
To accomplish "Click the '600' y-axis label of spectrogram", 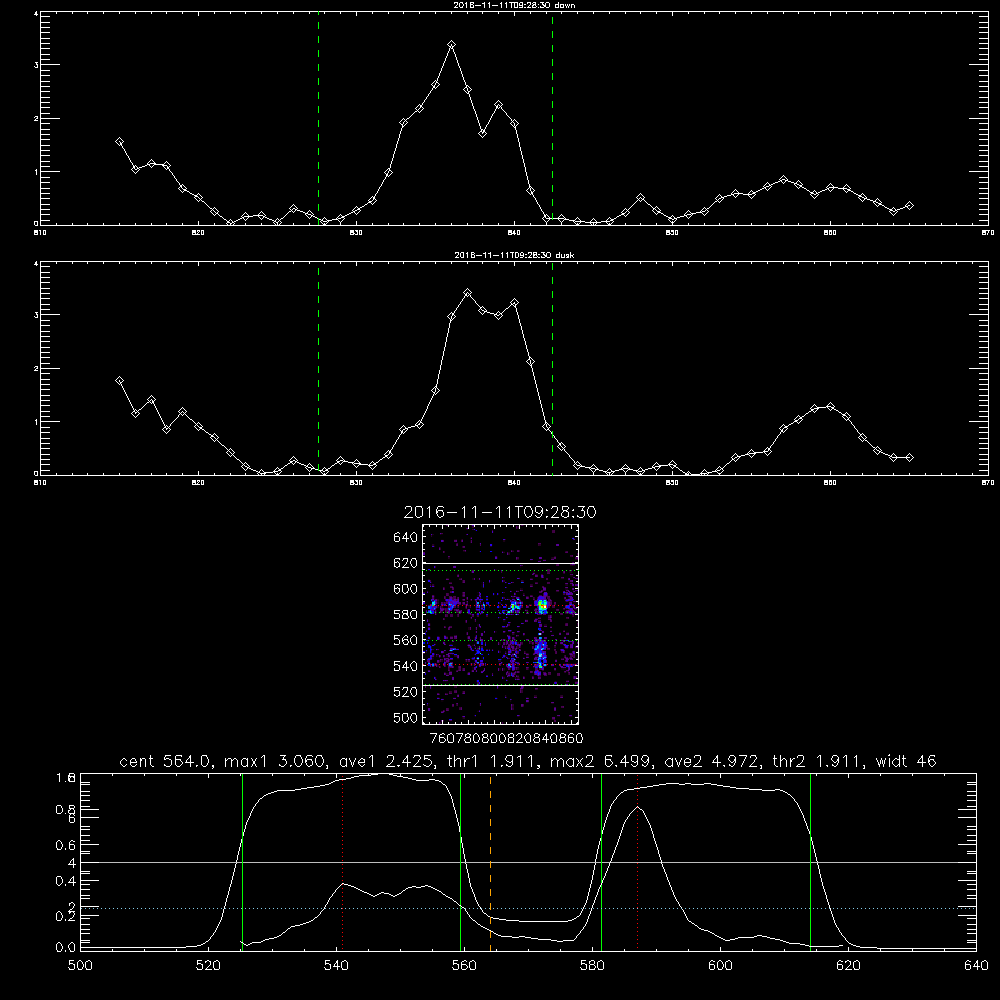I will [x=406, y=589].
